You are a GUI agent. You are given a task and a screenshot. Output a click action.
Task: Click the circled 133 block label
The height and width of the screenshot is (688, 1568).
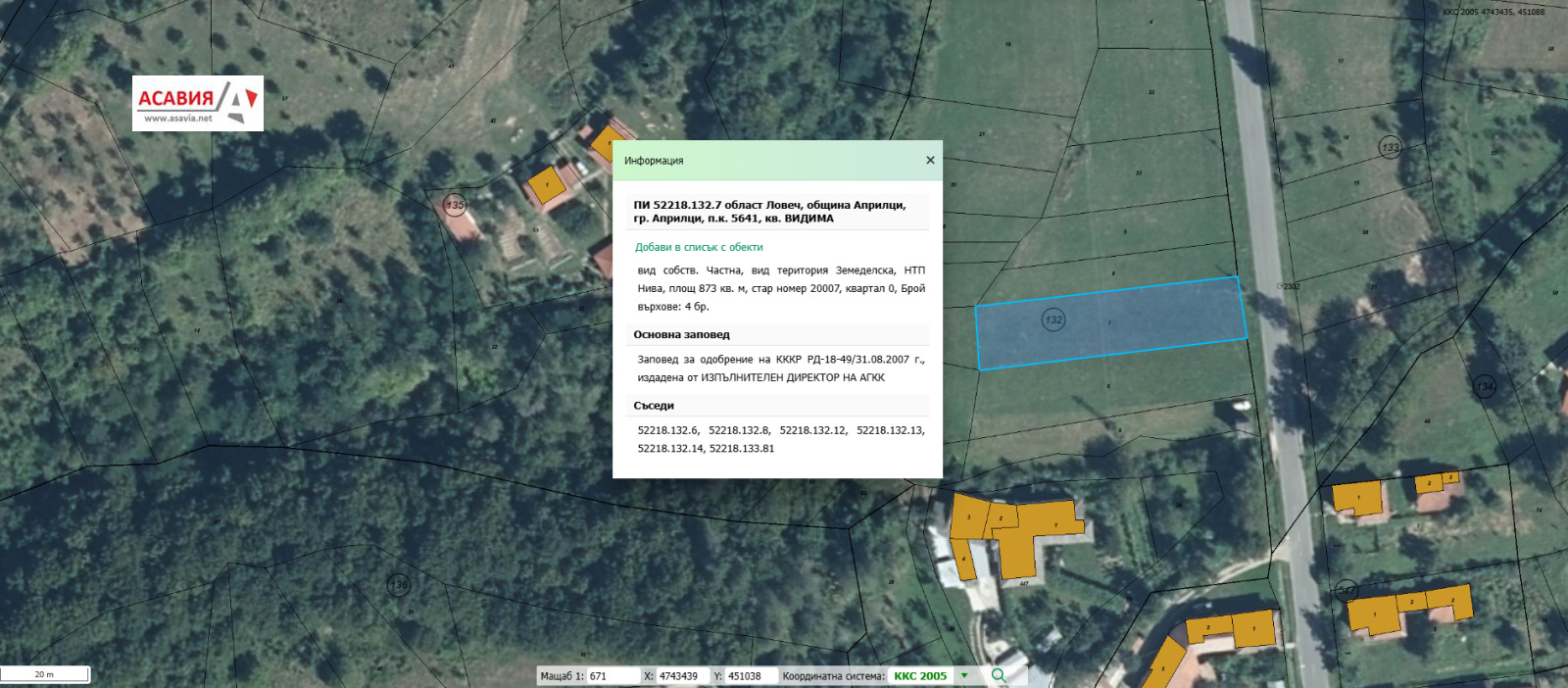click(1390, 147)
